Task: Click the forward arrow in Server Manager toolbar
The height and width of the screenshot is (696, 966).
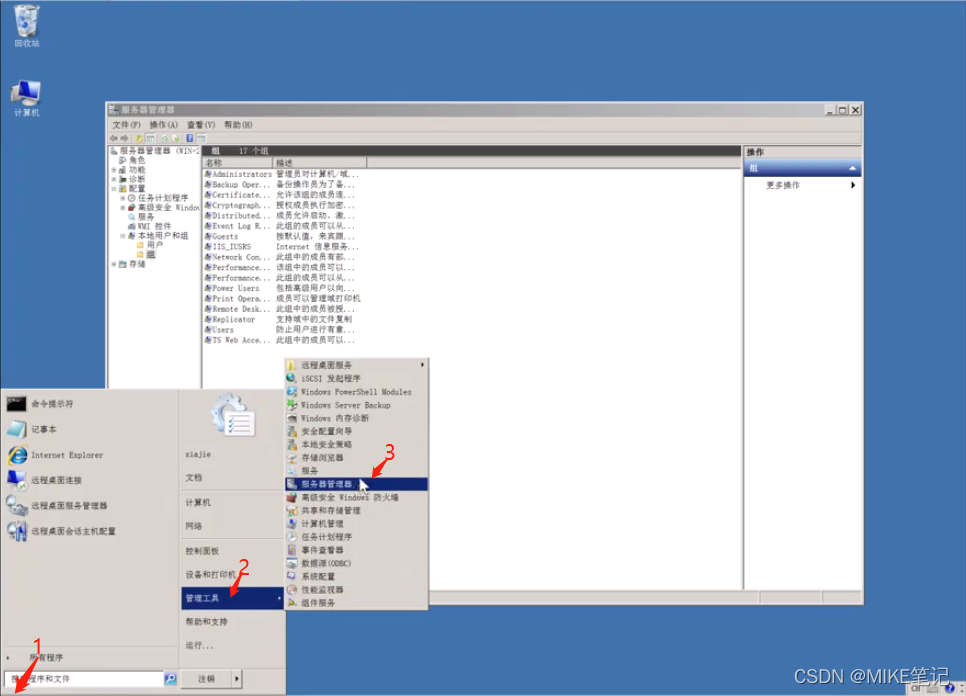Action: 125,139
